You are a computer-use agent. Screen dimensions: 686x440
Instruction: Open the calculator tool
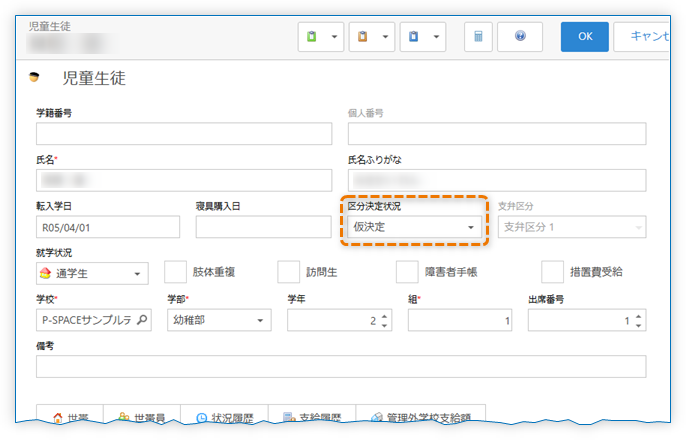478,37
